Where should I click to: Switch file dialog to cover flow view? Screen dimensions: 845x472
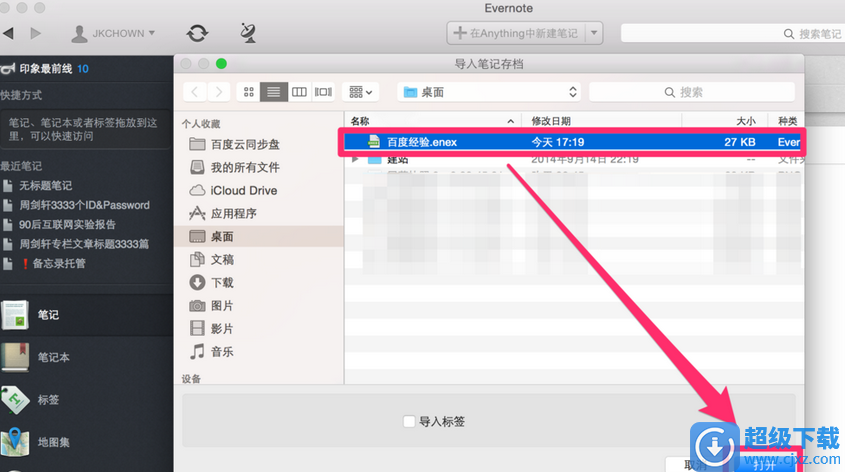[x=323, y=92]
